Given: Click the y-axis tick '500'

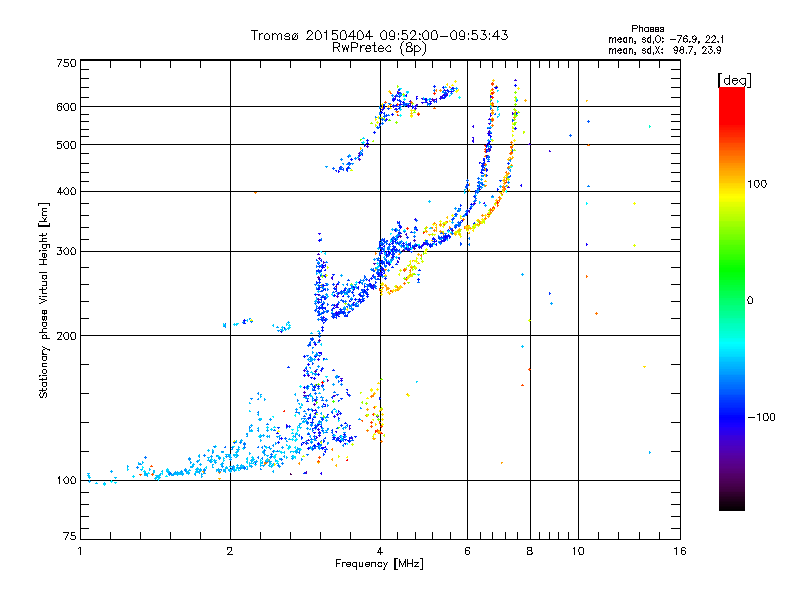Looking at the screenshot, I should tap(66, 145).
